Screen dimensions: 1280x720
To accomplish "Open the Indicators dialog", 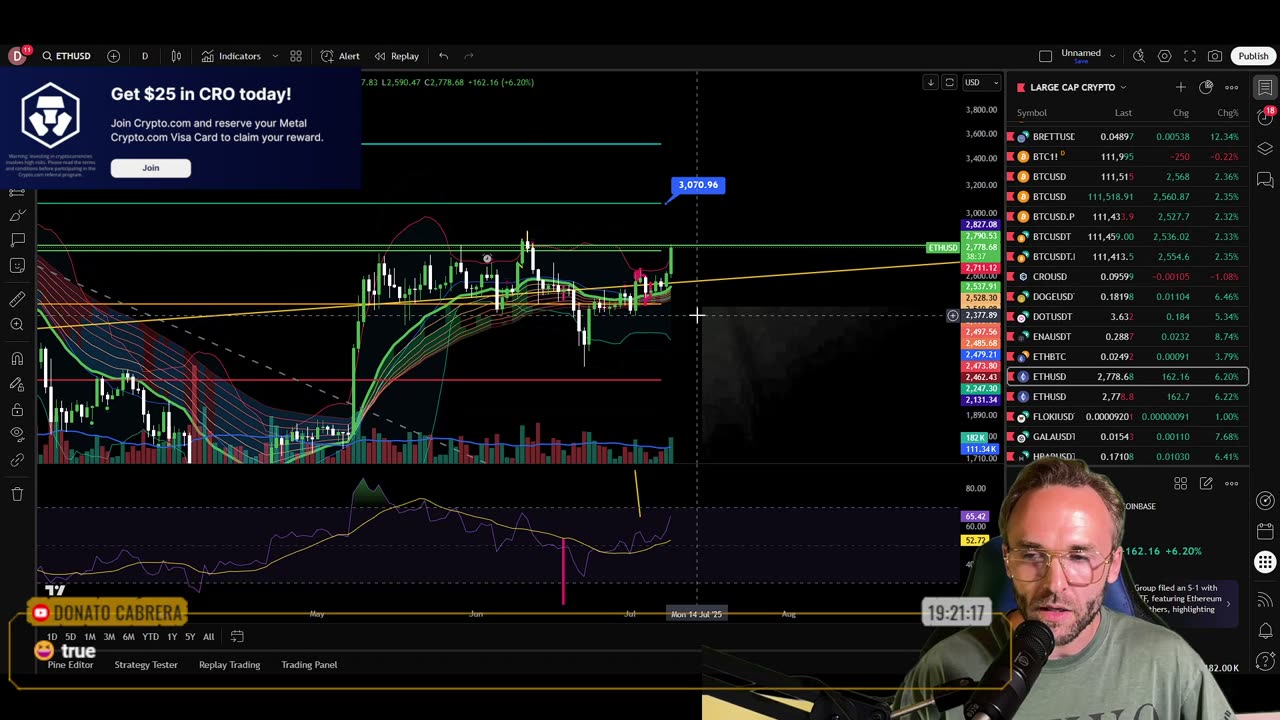I will tap(231, 56).
